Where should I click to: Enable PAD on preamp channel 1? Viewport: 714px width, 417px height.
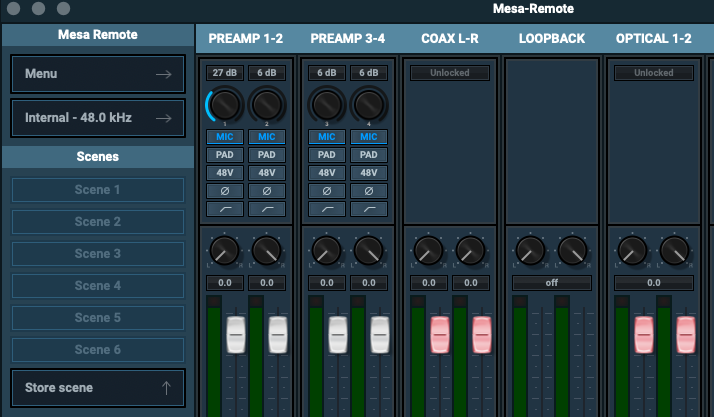point(224,155)
